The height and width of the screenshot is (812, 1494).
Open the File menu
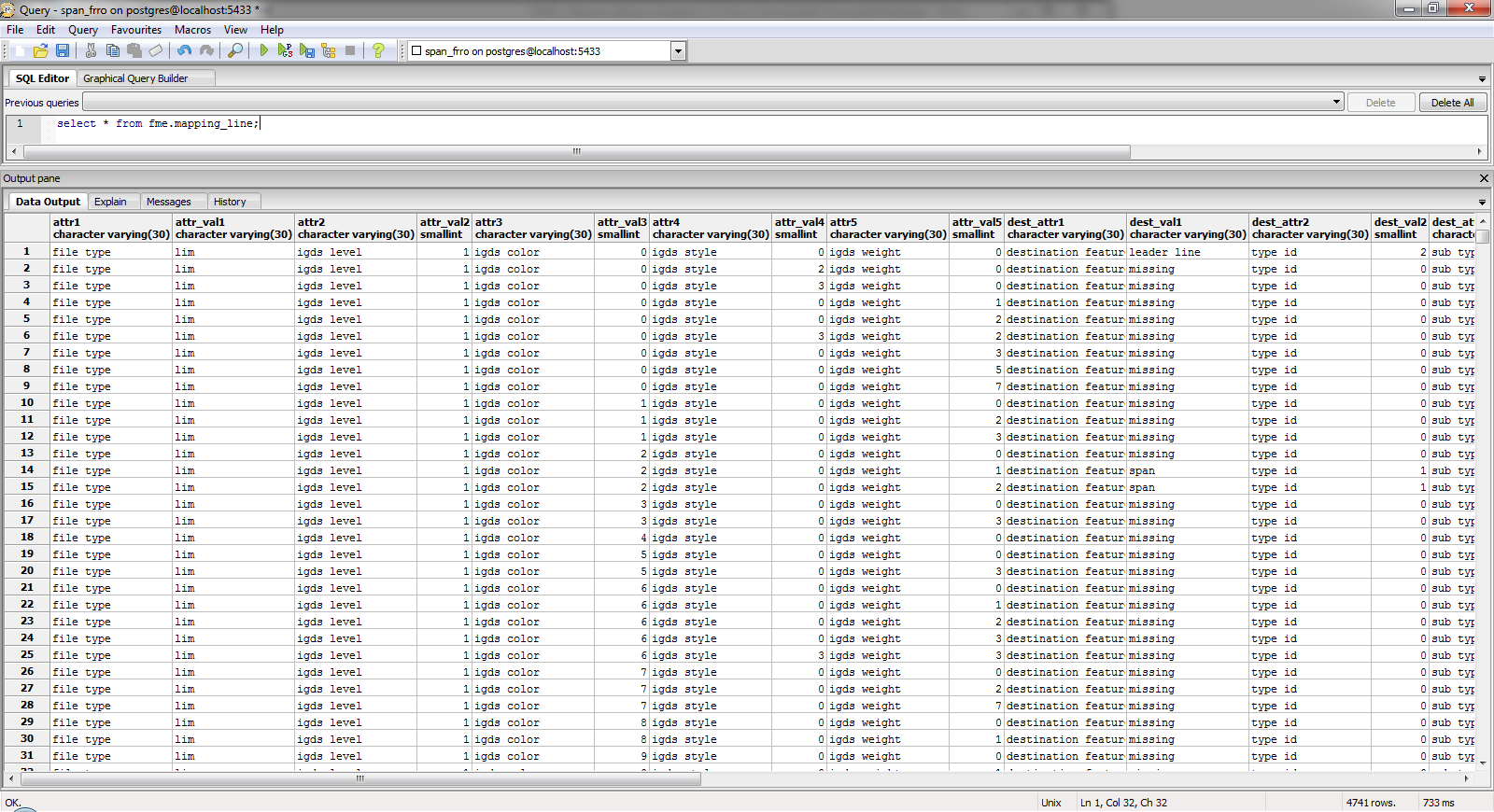coord(15,30)
